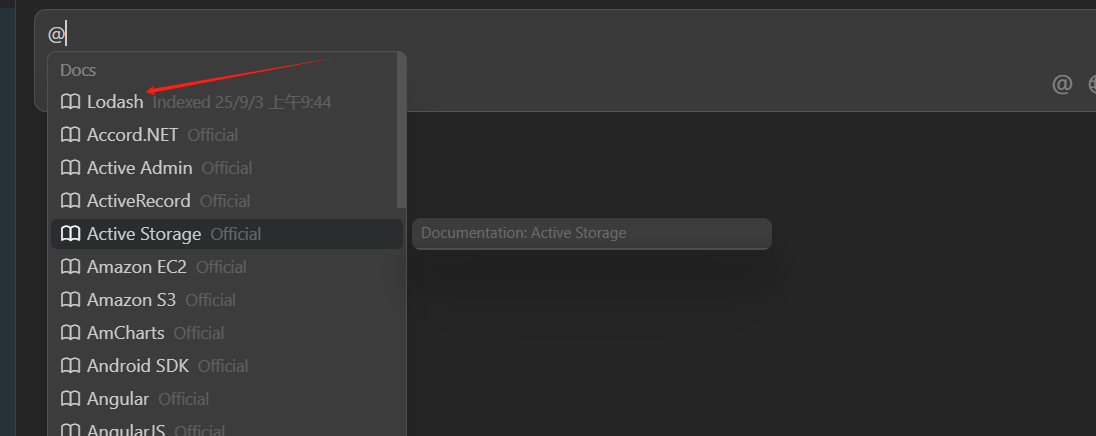Click the Android SDK book icon
Screen dimensions: 1096x436
pyautogui.click(x=70, y=366)
